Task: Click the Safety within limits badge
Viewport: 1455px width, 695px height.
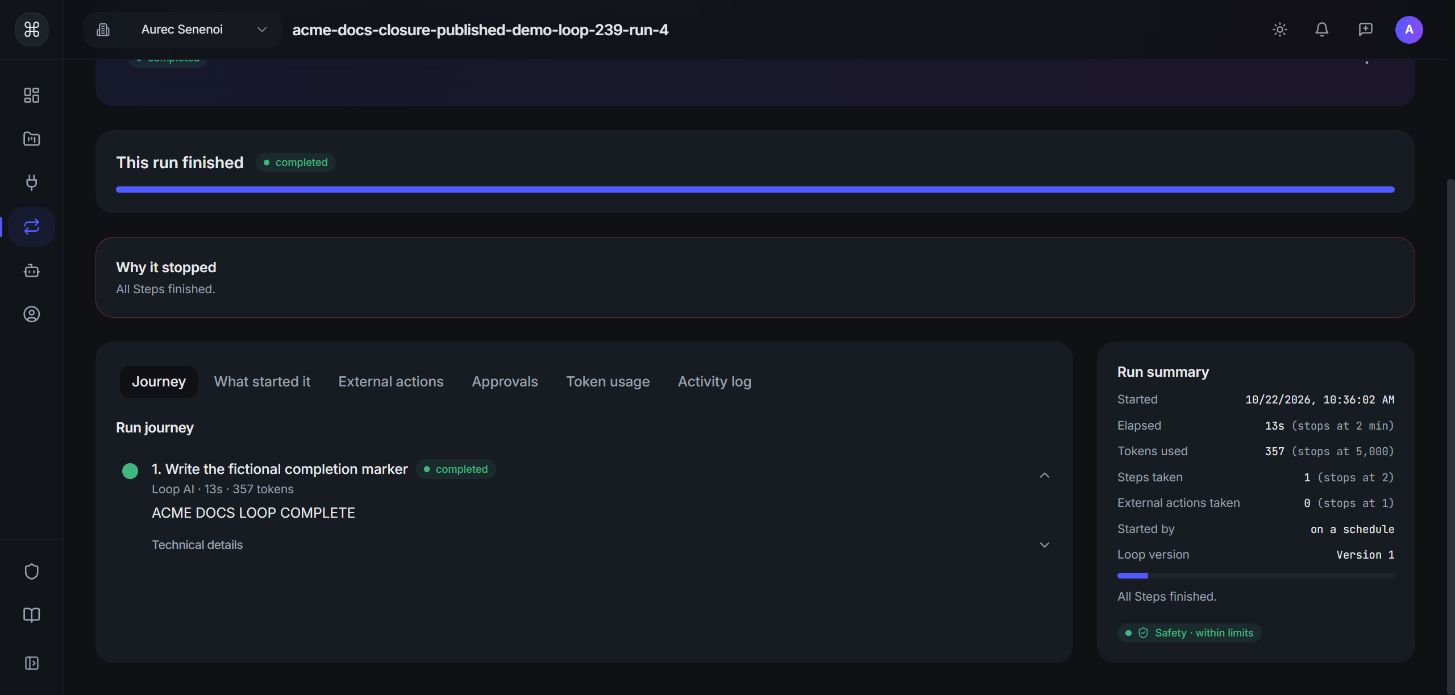Action: coord(1189,633)
